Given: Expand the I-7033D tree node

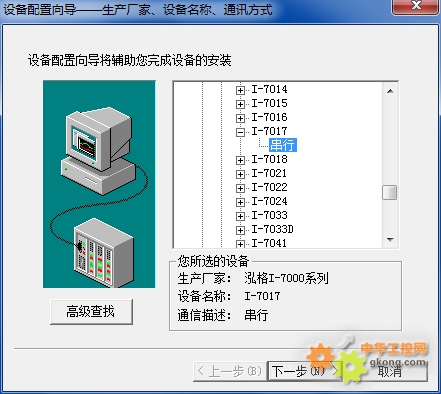Looking at the screenshot, I should [x=240, y=230].
